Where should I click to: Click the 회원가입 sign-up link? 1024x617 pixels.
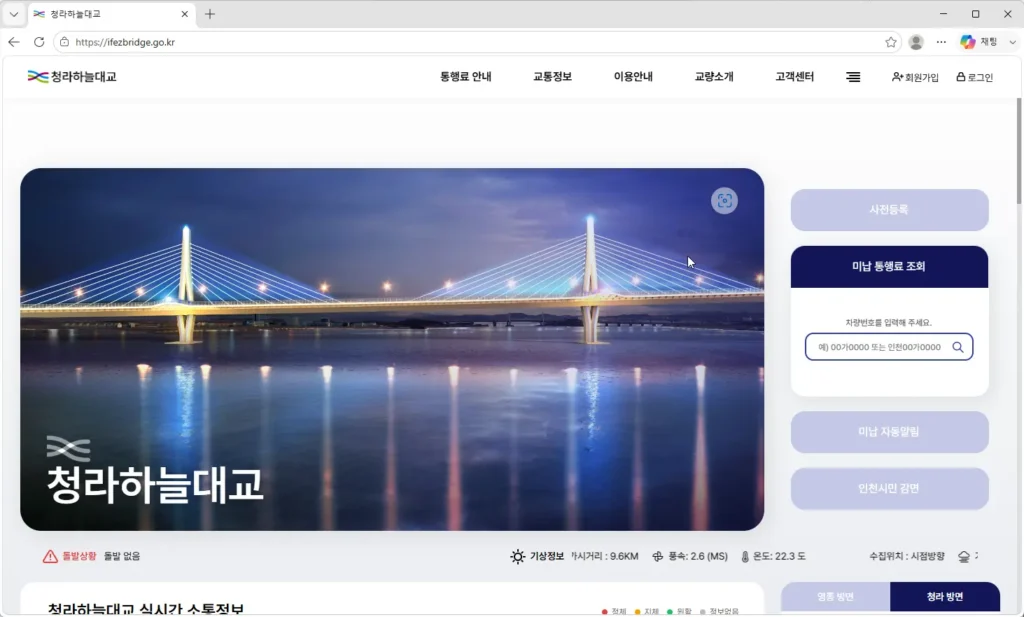tap(915, 77)
